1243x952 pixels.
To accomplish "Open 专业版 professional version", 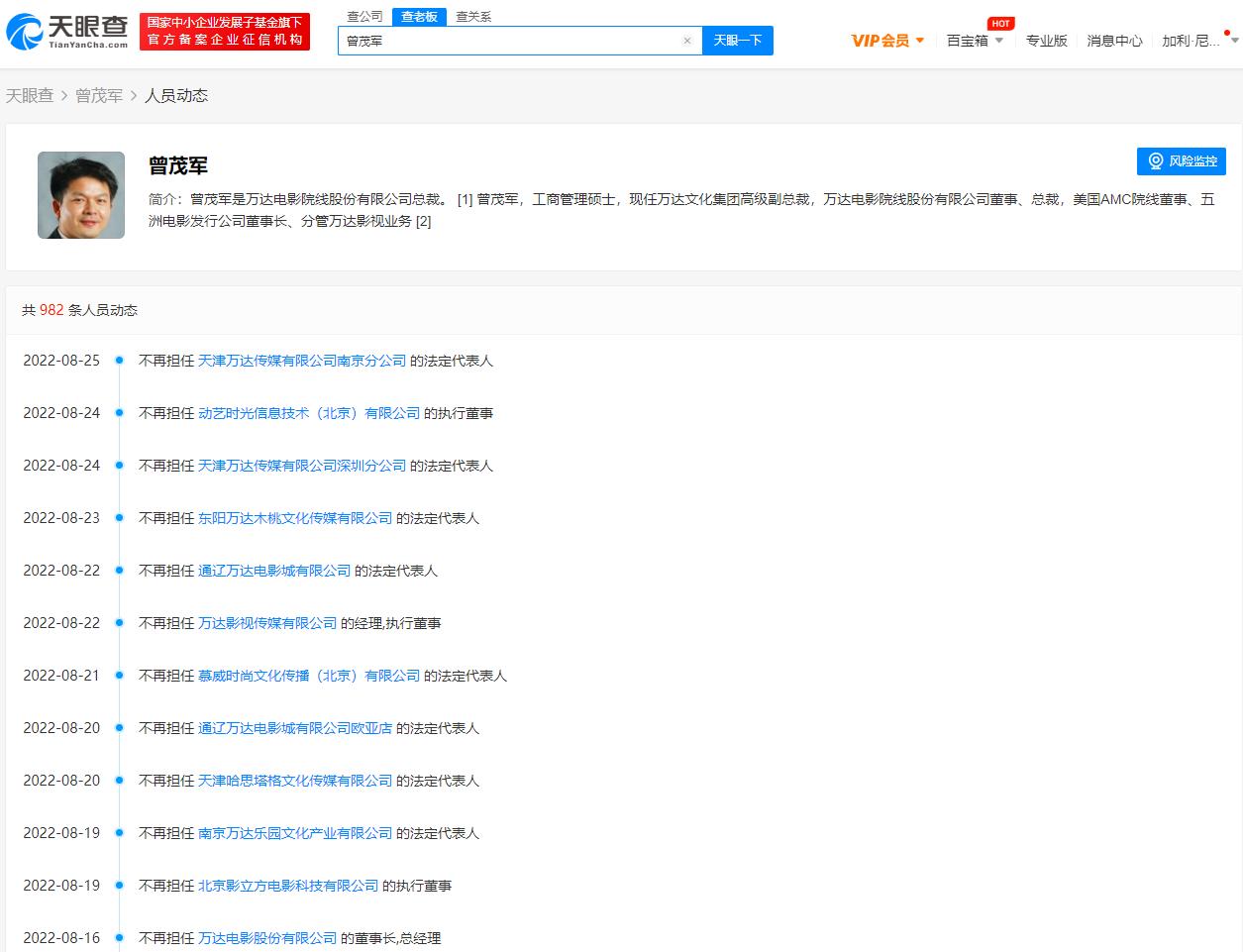I will tap(1046, 41).
